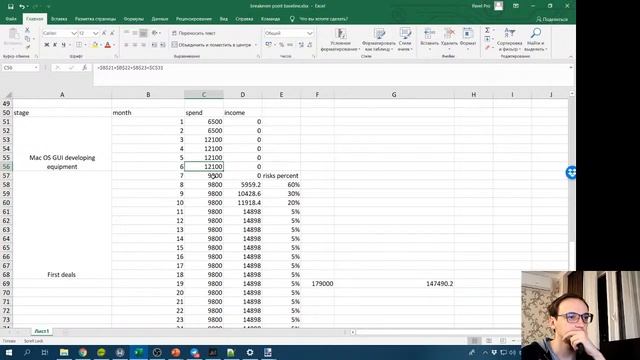
Task: Click Удалить cells button in ribbon
Action: [x=449, y=40]
